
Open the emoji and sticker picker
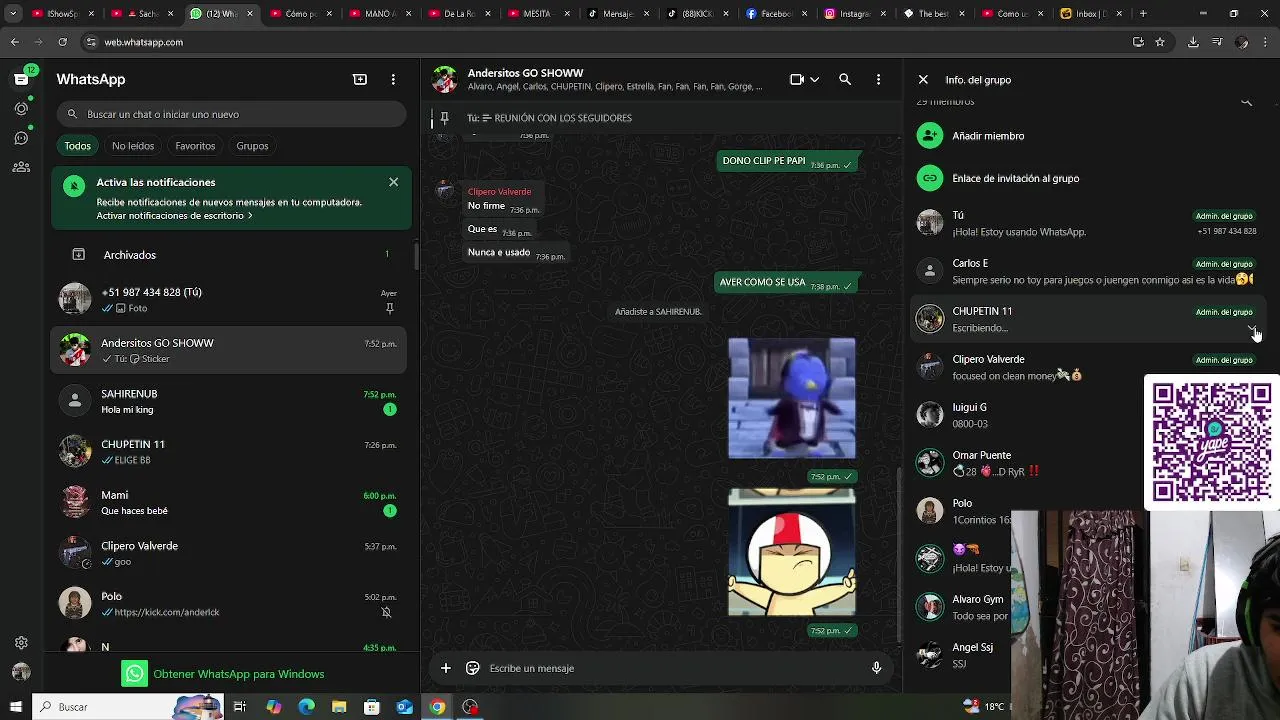(473, 668)
